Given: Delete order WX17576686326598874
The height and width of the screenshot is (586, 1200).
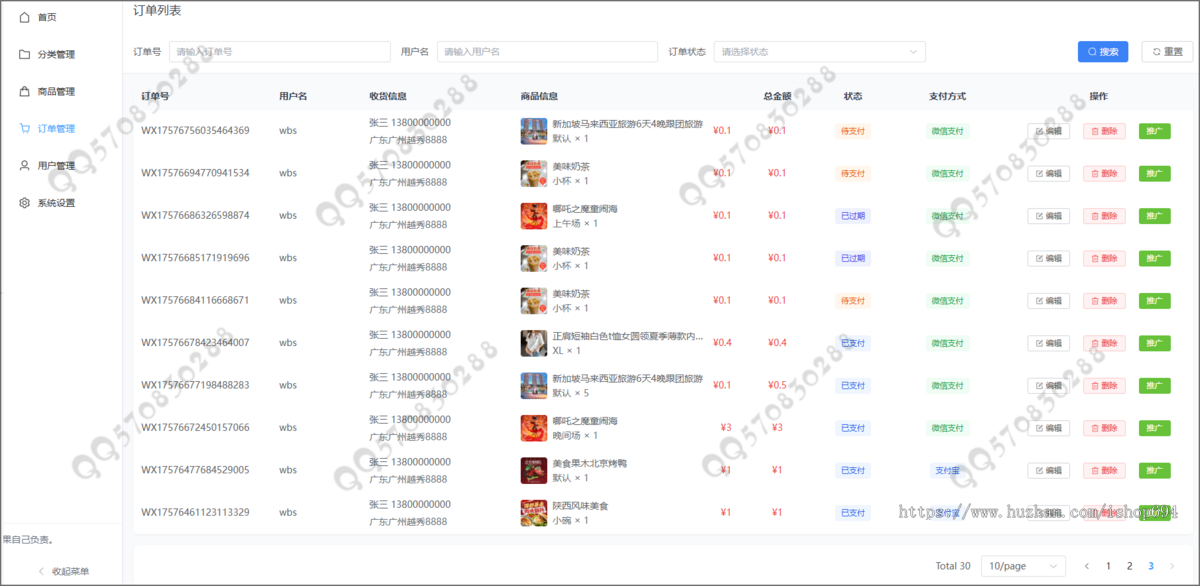Looking at the screenshot, I should (1104, 216).
